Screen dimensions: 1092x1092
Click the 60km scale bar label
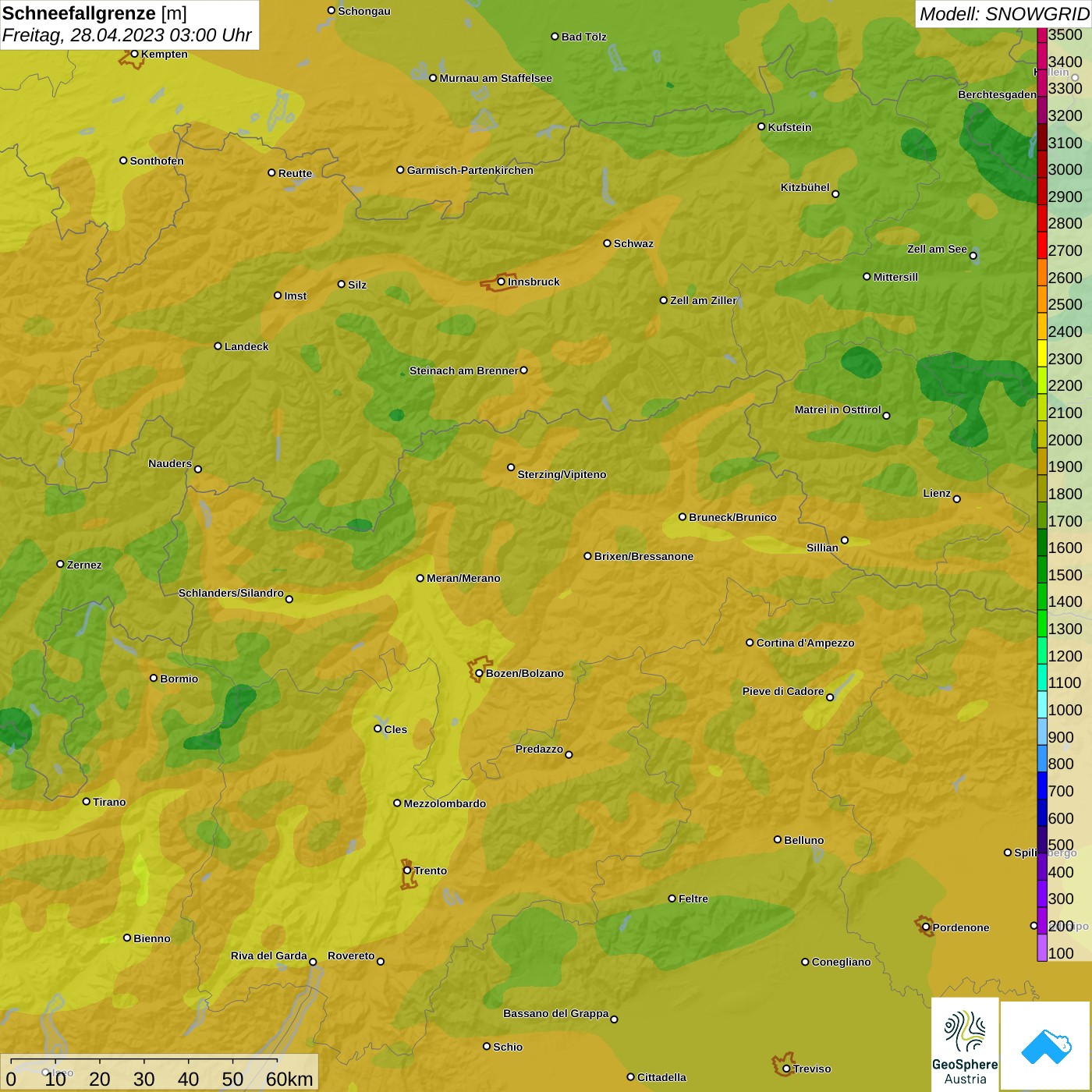click(289, 1079)
